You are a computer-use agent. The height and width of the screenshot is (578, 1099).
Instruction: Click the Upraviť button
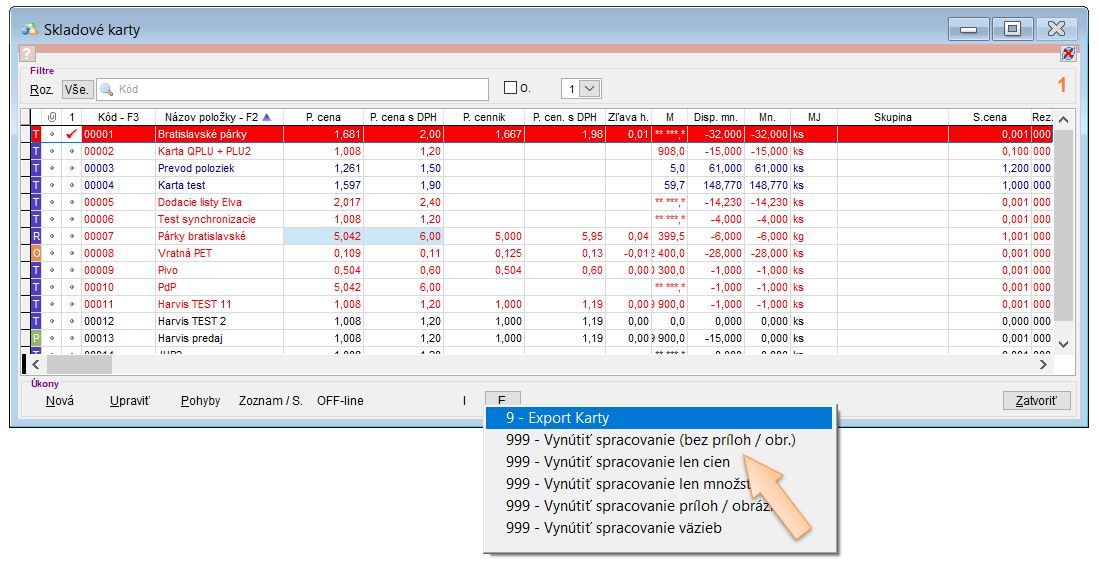pos(129,401)
